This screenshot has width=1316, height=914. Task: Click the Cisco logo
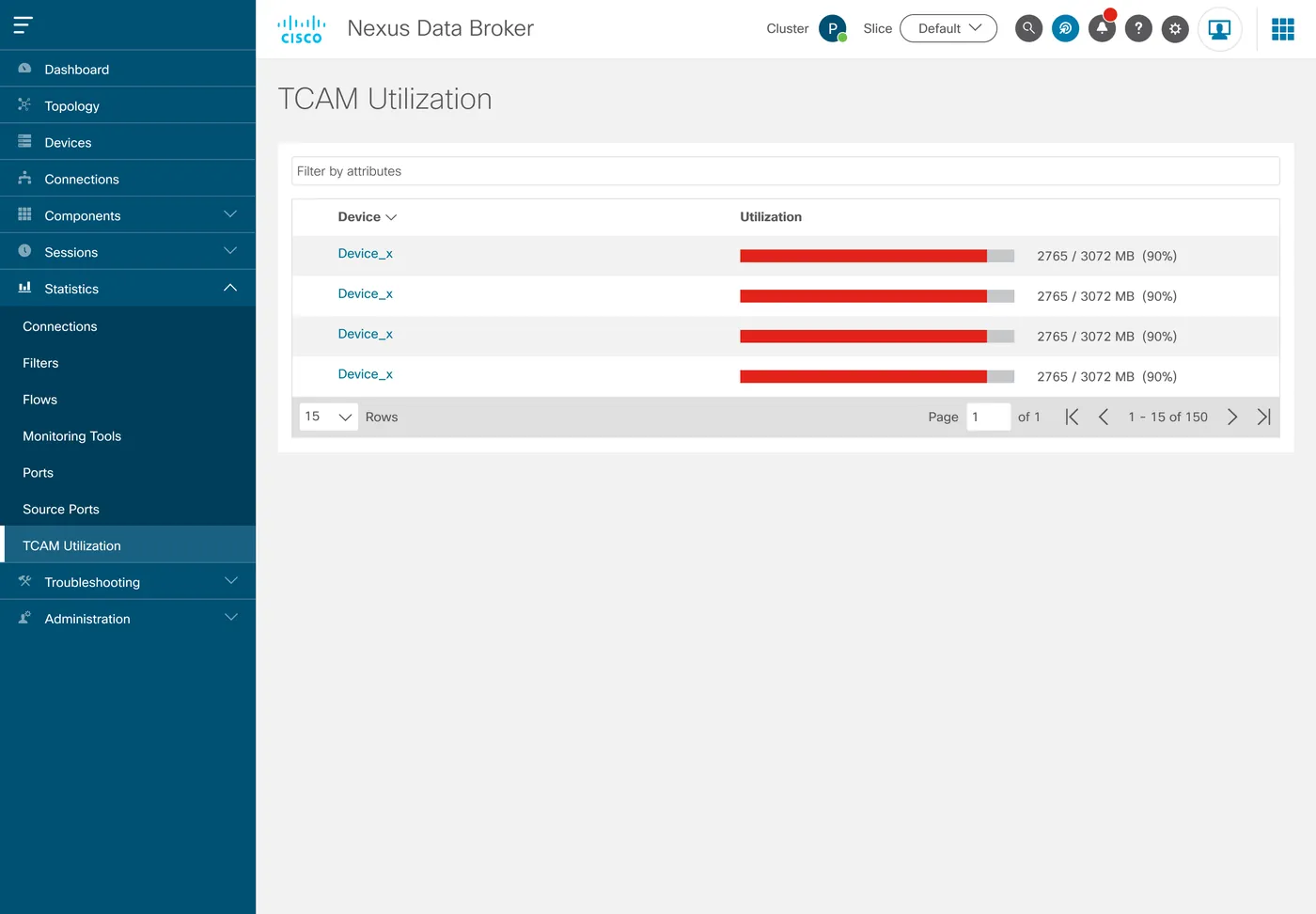(302, 29)
